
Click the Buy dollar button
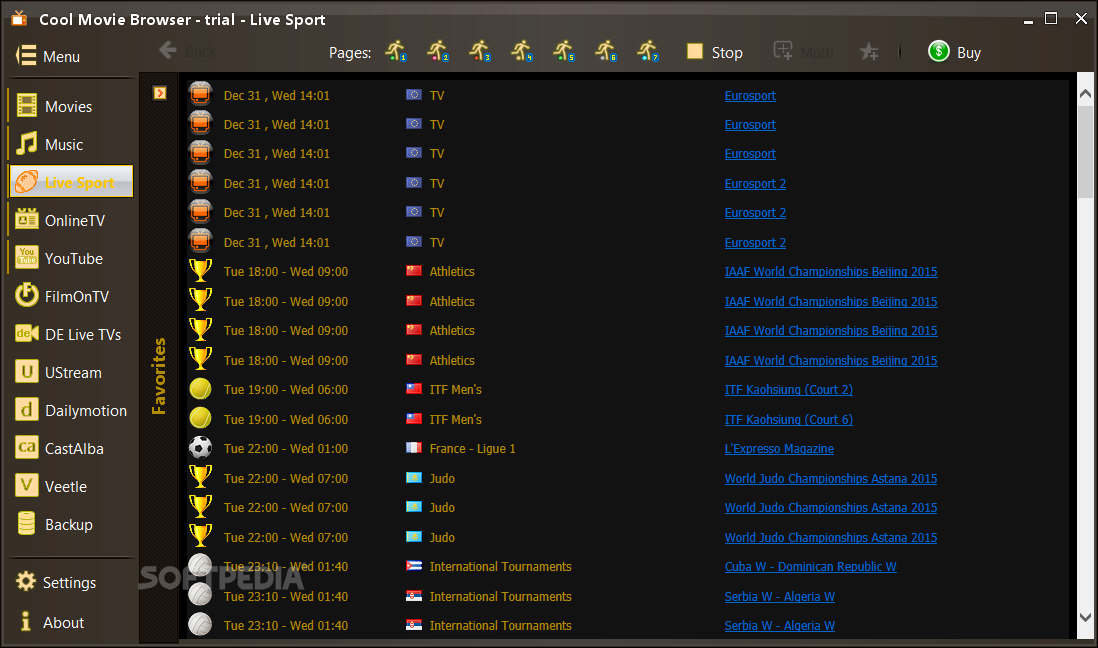click(x=954, y=52)
